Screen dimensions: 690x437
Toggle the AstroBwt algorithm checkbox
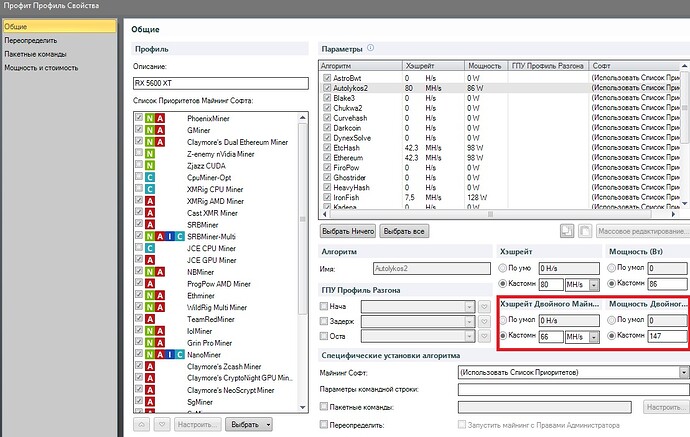coord(327,78)
